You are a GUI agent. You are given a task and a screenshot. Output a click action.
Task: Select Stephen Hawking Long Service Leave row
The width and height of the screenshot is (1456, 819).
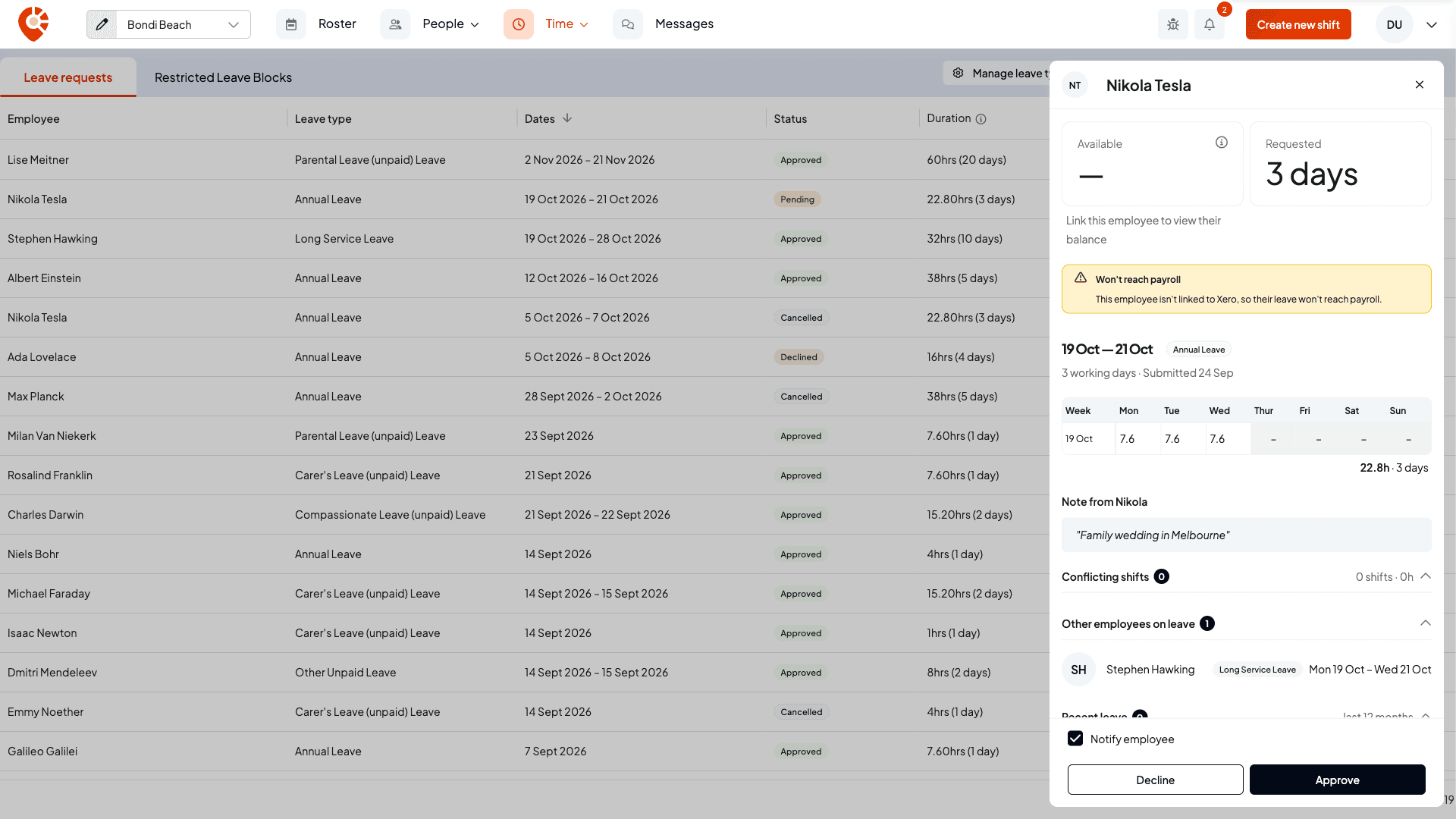(x=525, y=239)
